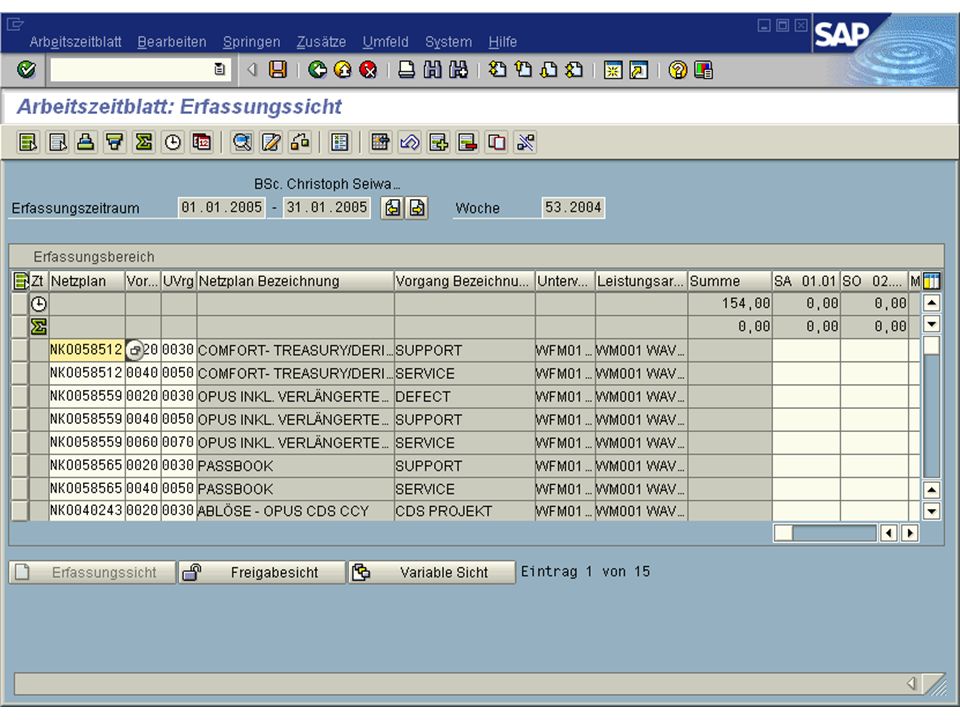Open the Arbeitszeitblatt menu
Screen dimensions: 960x720
click(x=75, y=42)
